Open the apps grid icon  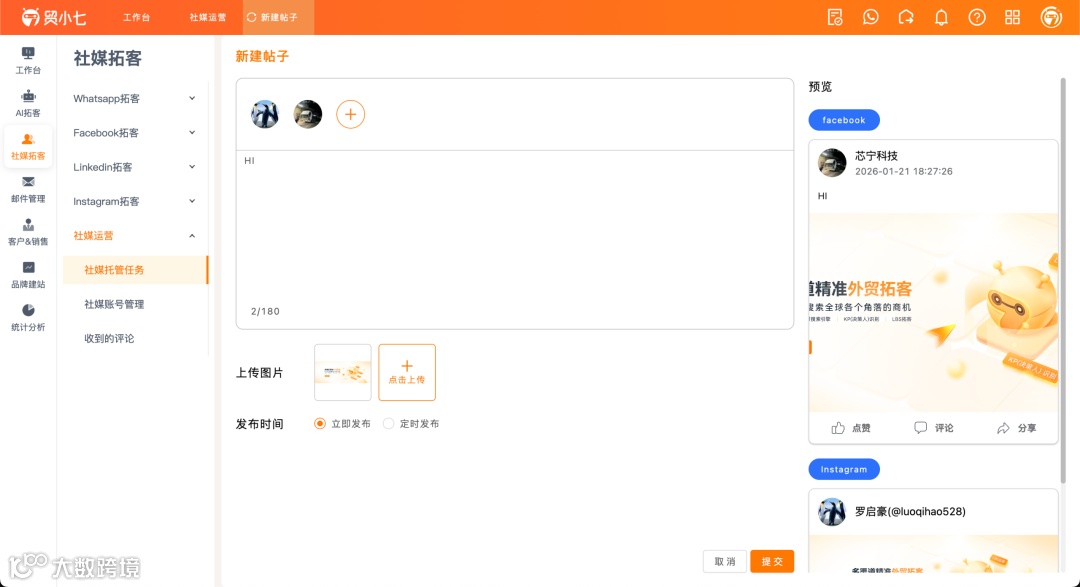click(x=1012, y=17)
